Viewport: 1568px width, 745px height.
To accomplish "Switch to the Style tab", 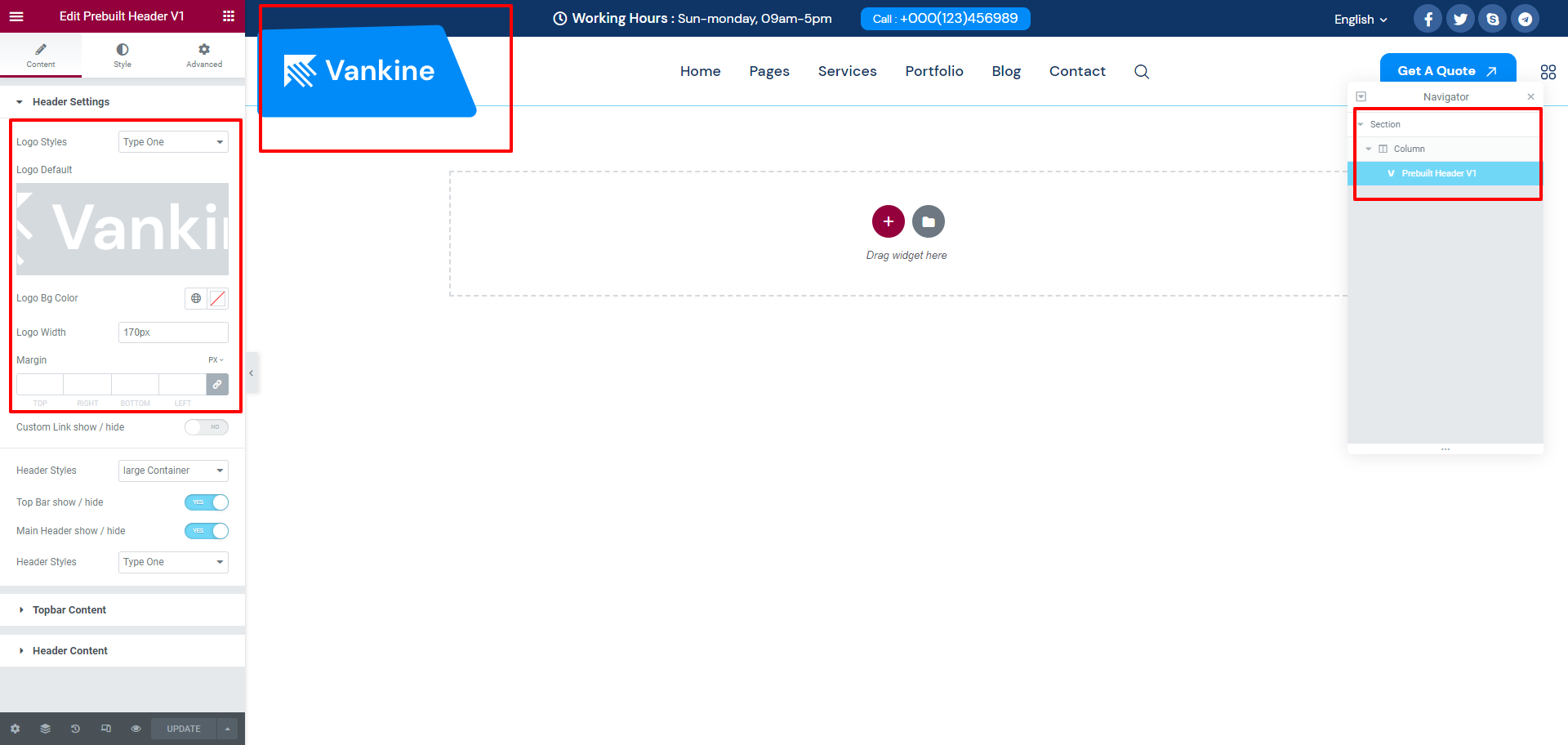I will tap(122, 55).
